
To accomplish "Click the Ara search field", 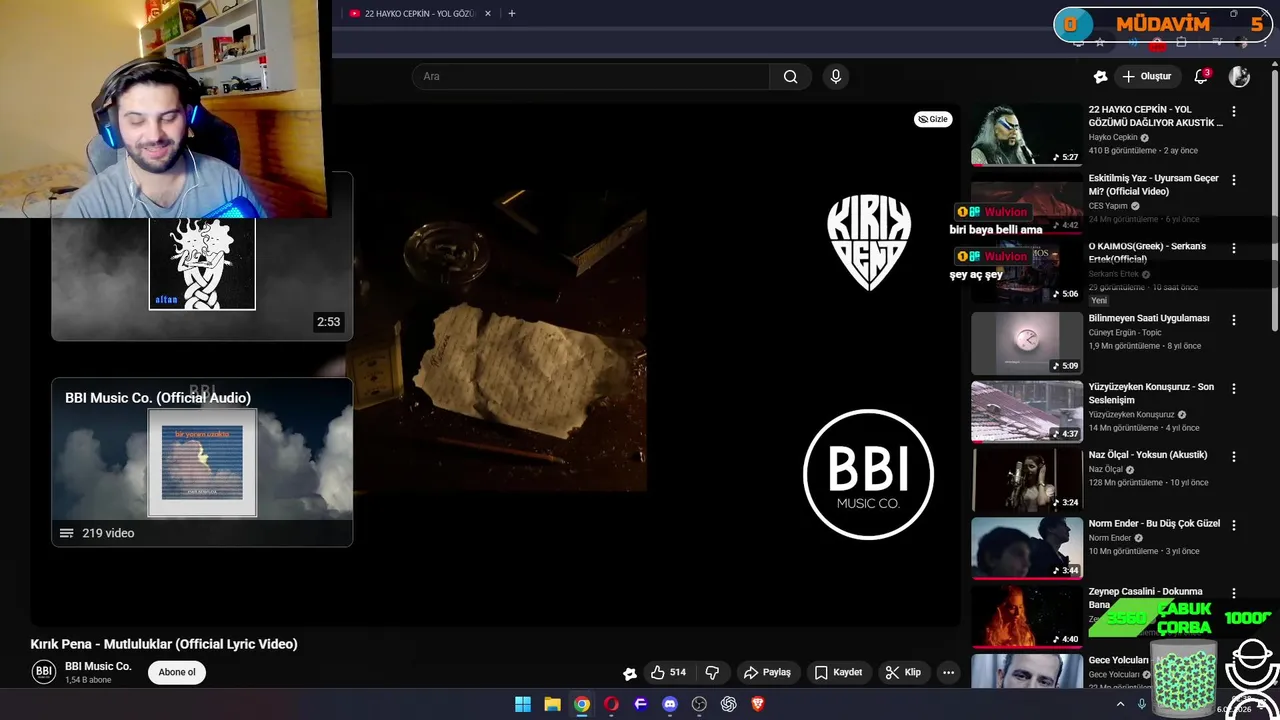I will [x=590, y=76].
